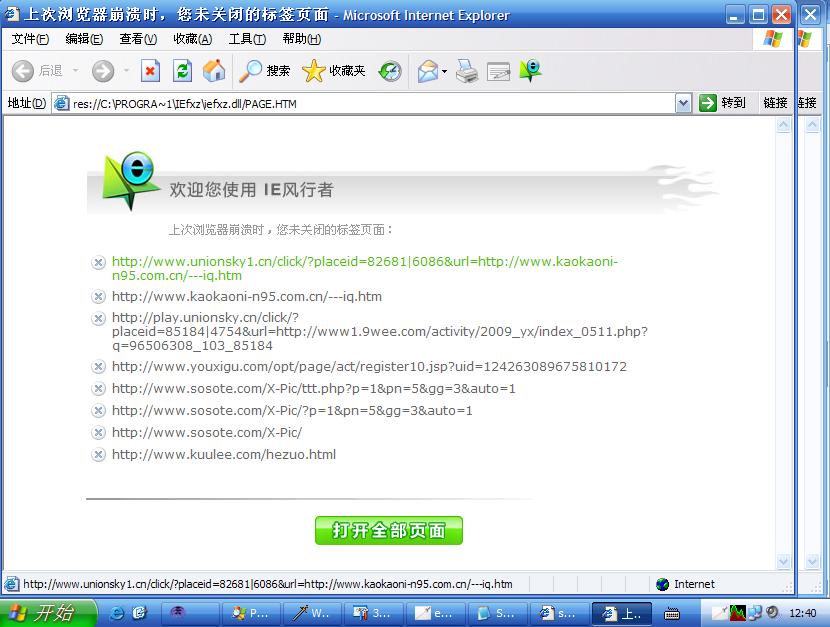Click the page scrollbar up arrow
The height and width of the screenshot is (627, 830).
click(x=783, y=125)
